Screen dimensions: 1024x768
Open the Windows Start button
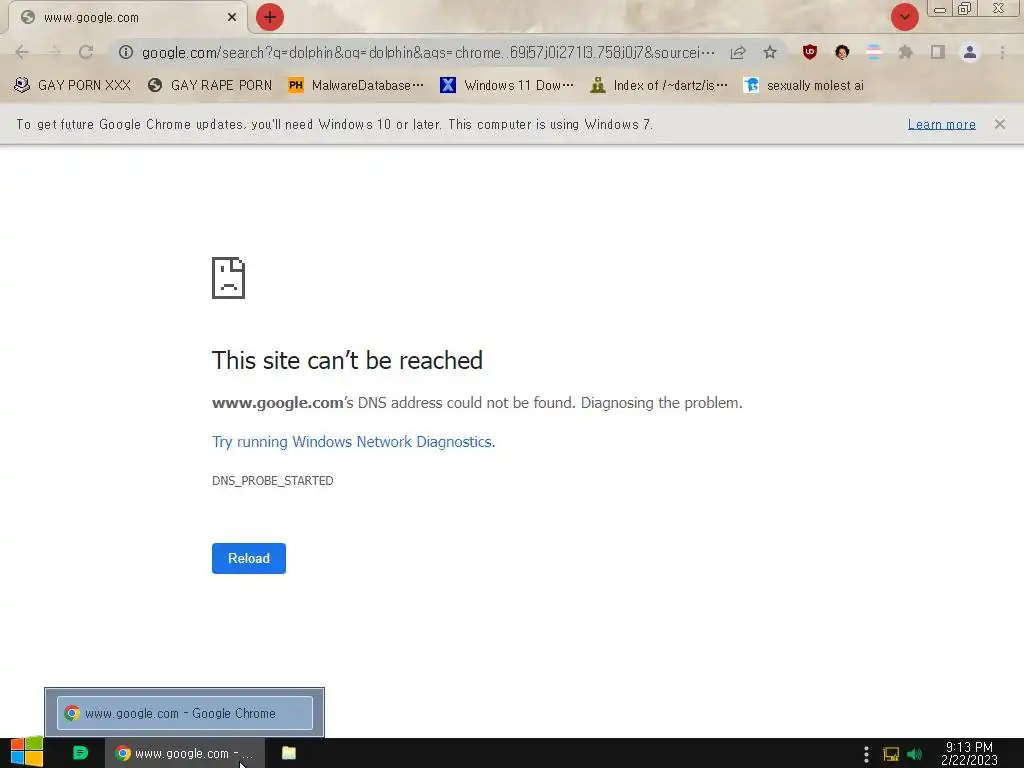[27, 753]
